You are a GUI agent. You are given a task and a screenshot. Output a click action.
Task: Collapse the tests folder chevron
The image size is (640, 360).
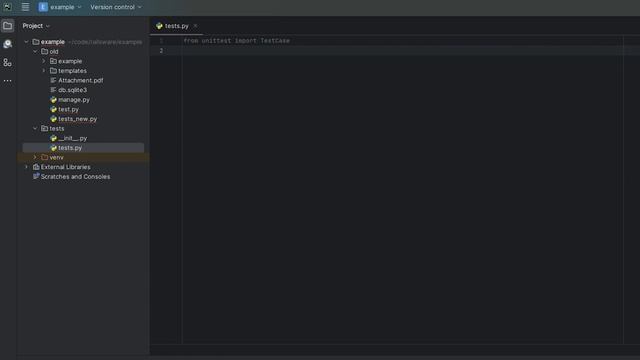point(35,129)
